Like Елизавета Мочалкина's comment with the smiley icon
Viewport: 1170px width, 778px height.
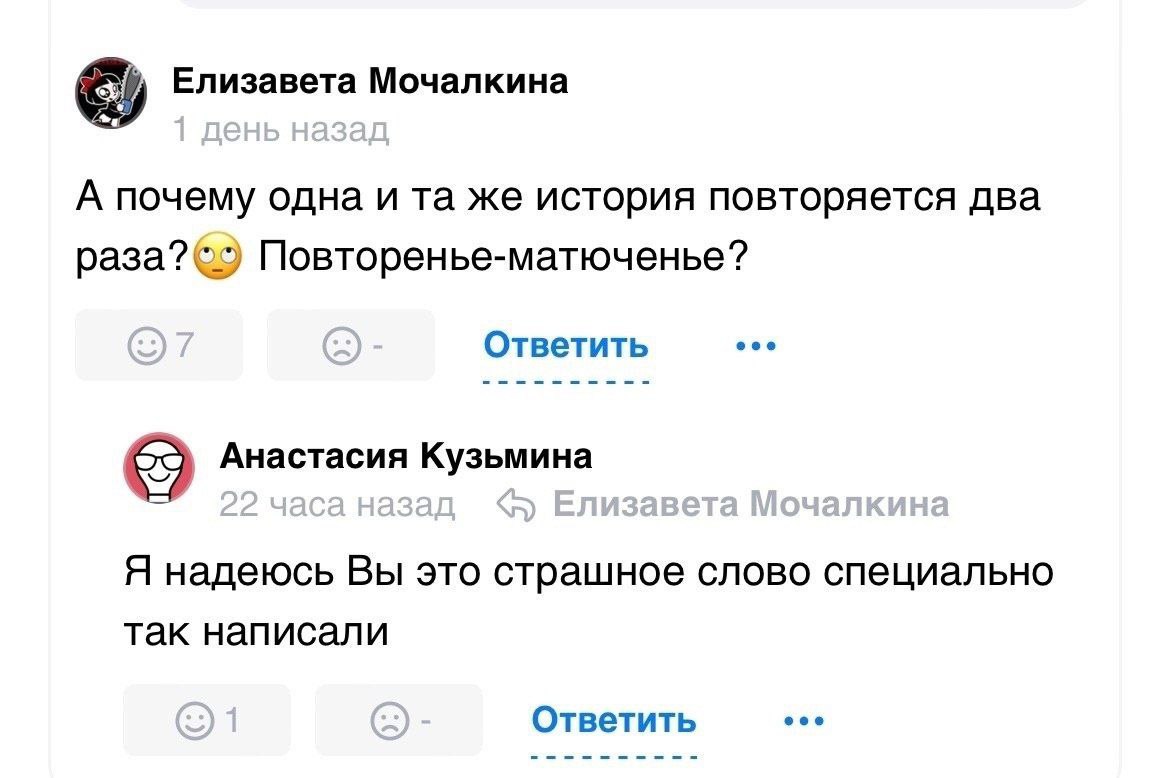click(x=159, y=345)
